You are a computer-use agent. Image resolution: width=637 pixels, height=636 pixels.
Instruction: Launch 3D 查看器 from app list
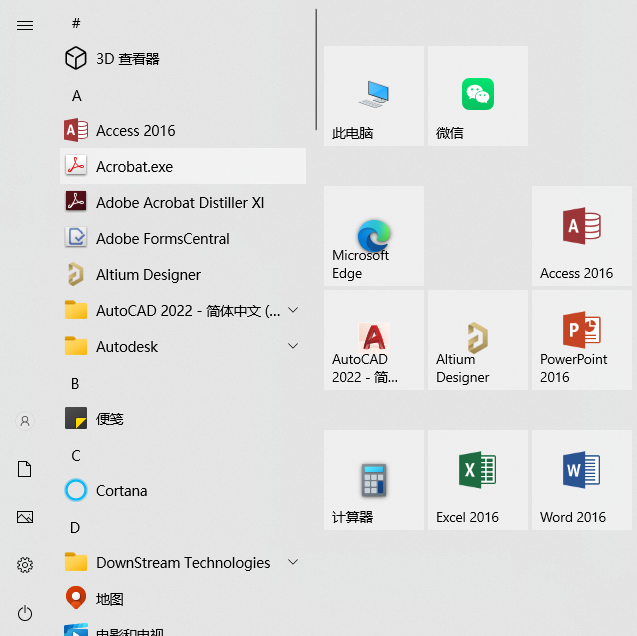pyautogui.click(x=183, y=59)
